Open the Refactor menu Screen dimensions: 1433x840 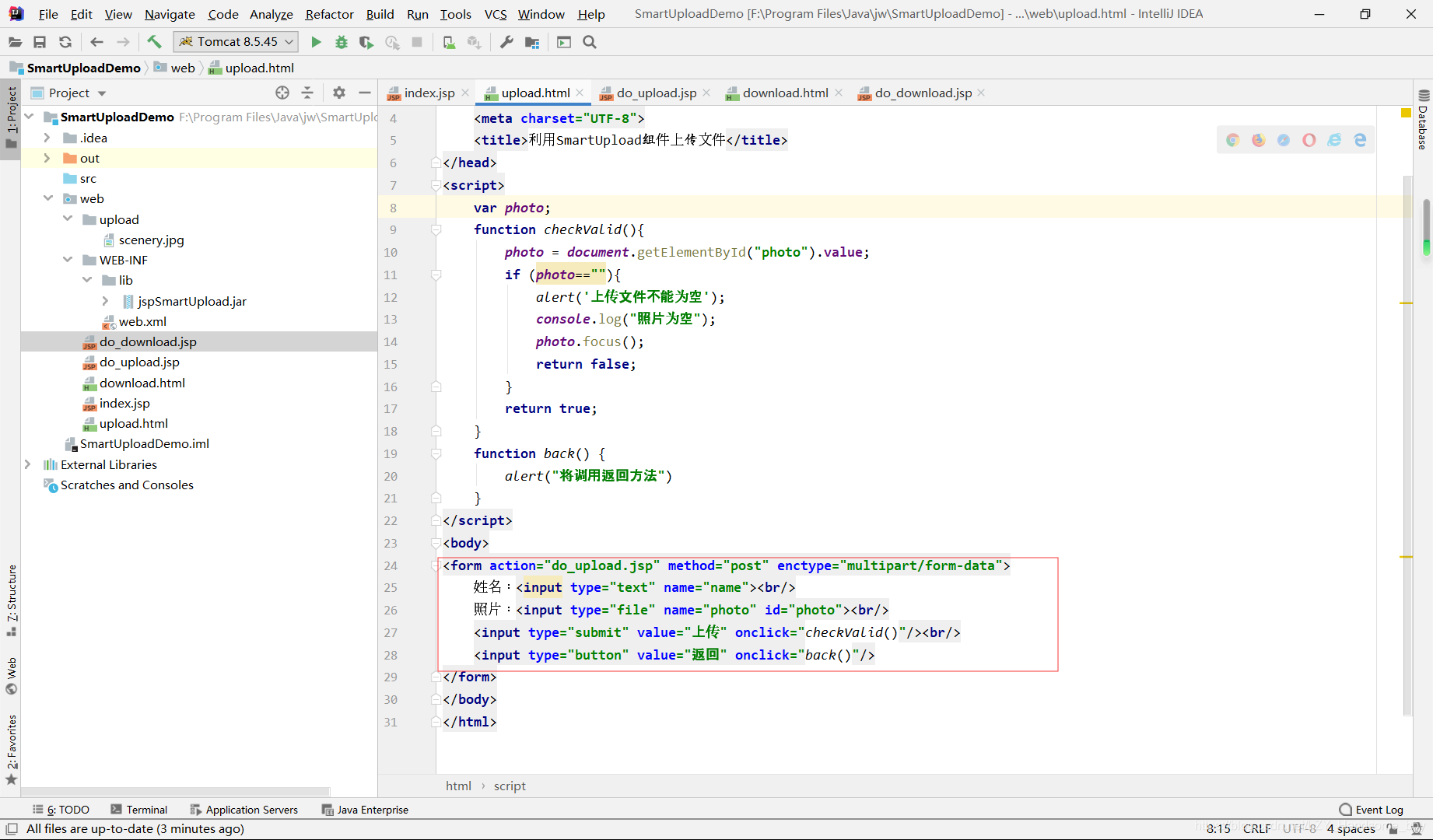click(329, 14)
